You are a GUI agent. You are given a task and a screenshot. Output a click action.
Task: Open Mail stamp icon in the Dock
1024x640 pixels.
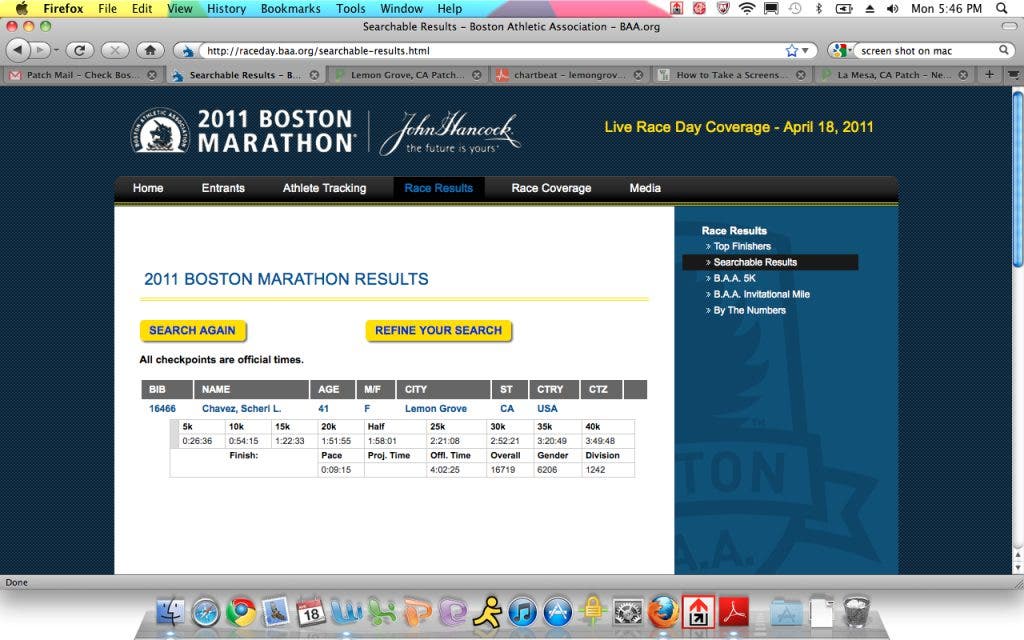(x=276, y=612)
